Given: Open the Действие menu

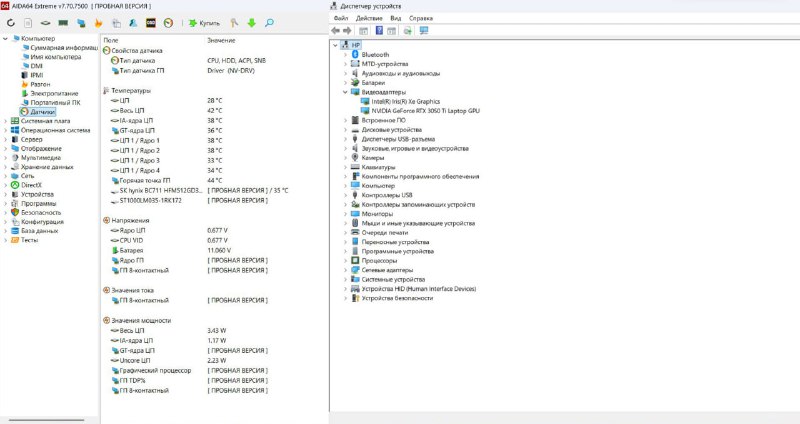Looking at the screenshot, I should point(369,18).
